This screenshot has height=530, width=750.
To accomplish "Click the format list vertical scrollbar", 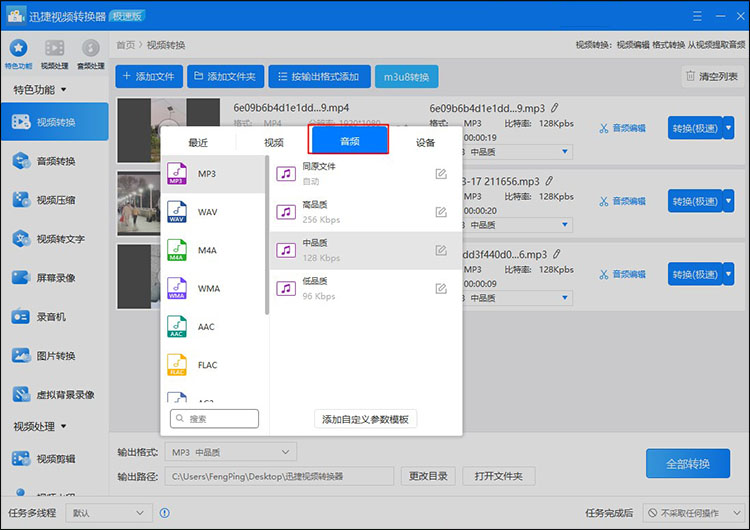I will click(x=267, y=235).
